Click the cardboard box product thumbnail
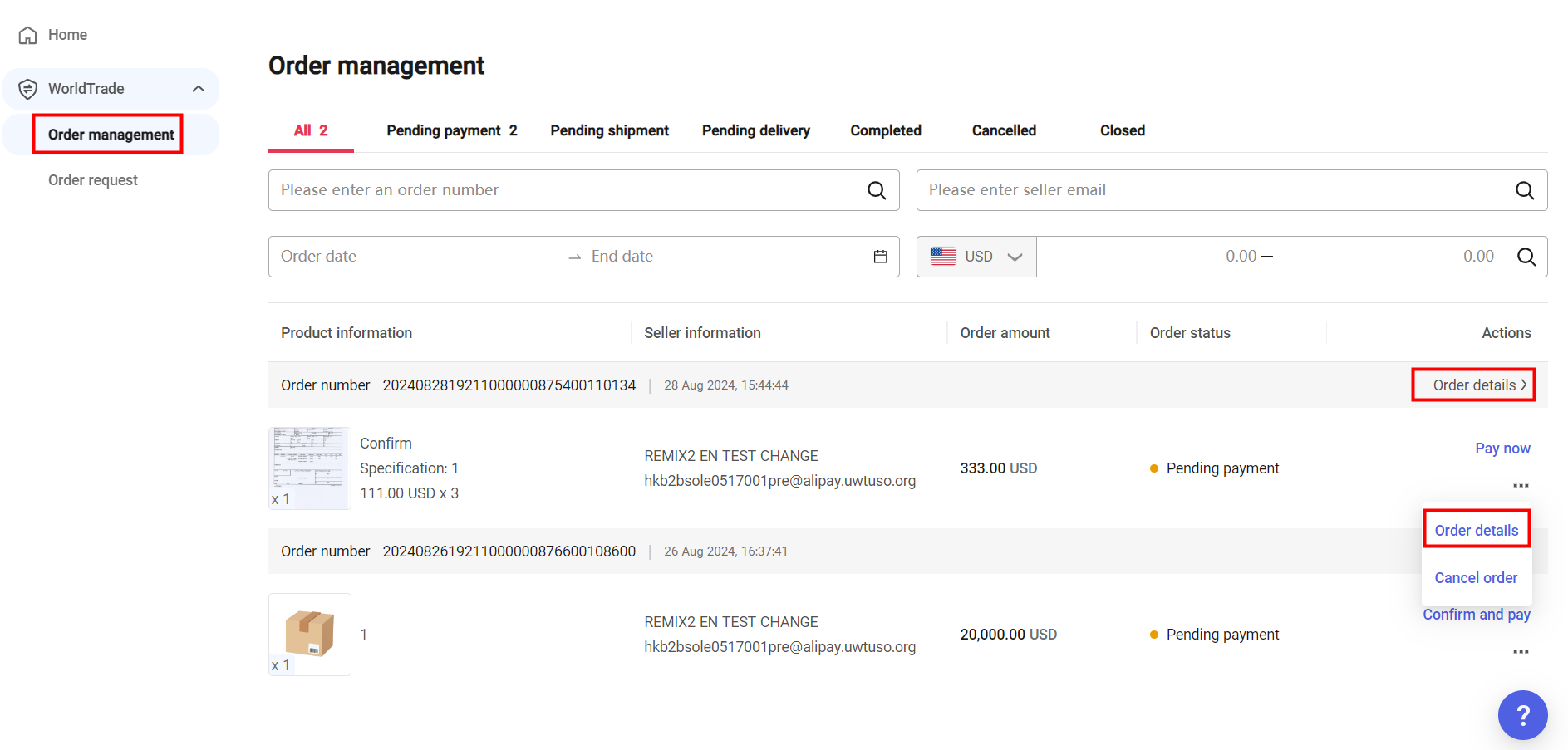The height and width of the screenshot is (750, 1568). click(x=309, y=634)
